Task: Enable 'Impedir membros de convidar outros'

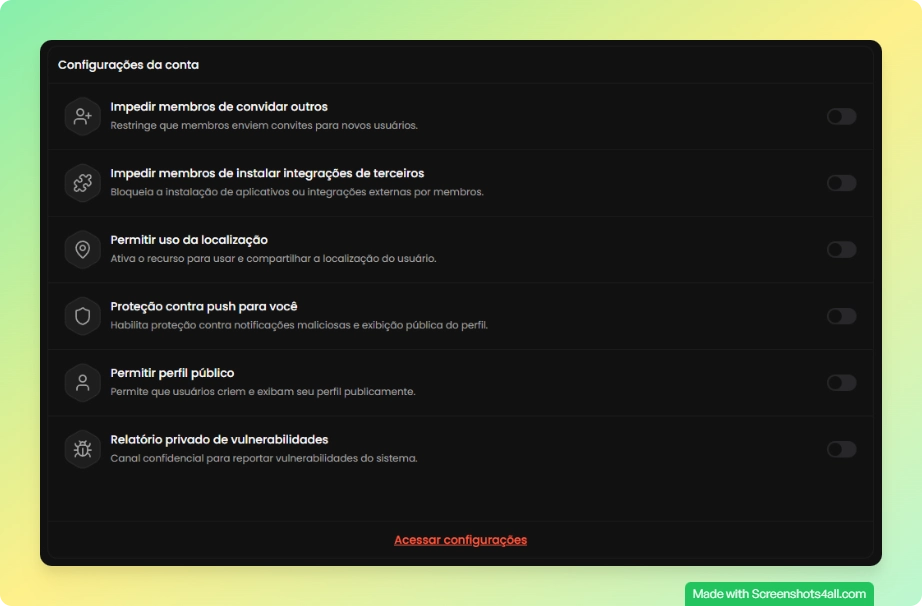Action: pyautogui.click(x=841, y=116)
